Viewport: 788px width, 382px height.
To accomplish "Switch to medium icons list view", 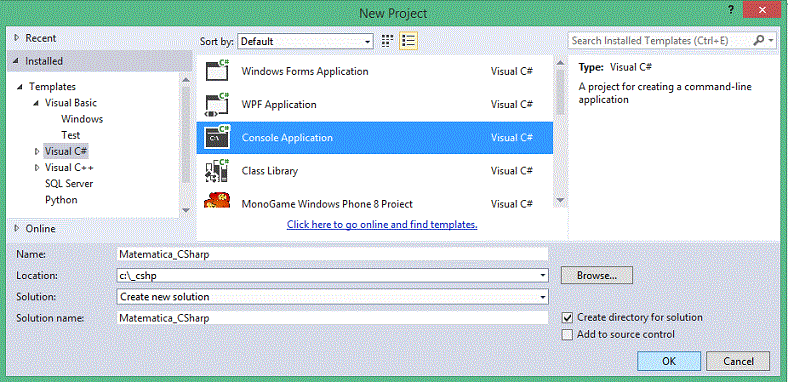I will 409,41.
